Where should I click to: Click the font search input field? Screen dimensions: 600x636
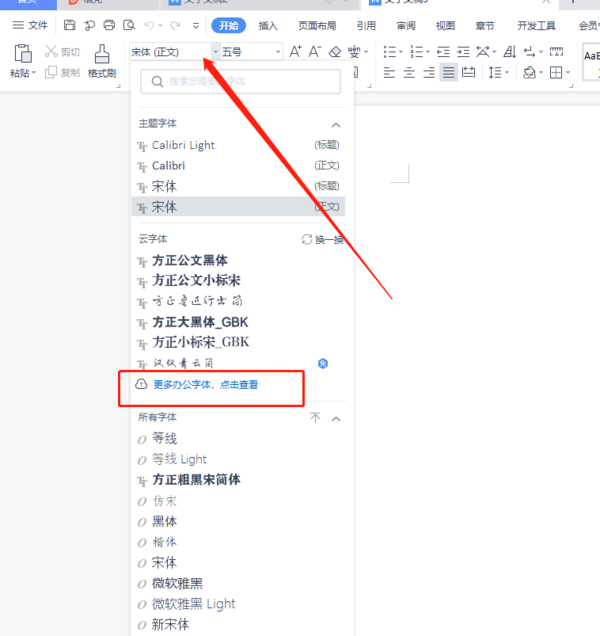(240, 81)
